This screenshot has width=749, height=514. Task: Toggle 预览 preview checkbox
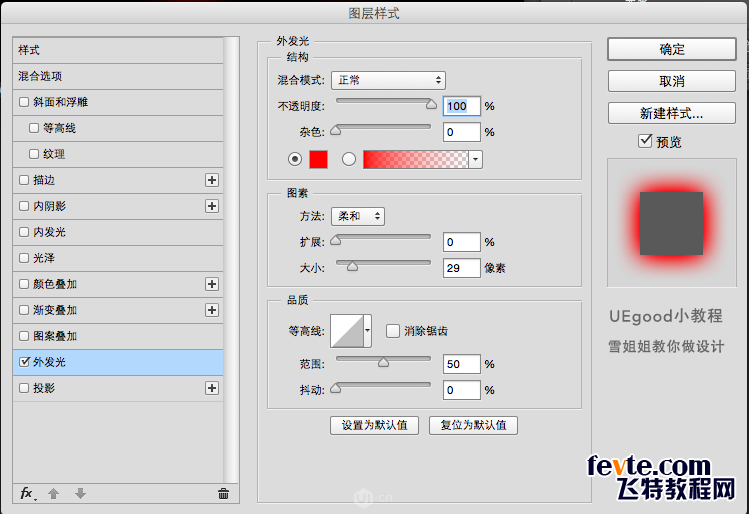coord(645,141)
